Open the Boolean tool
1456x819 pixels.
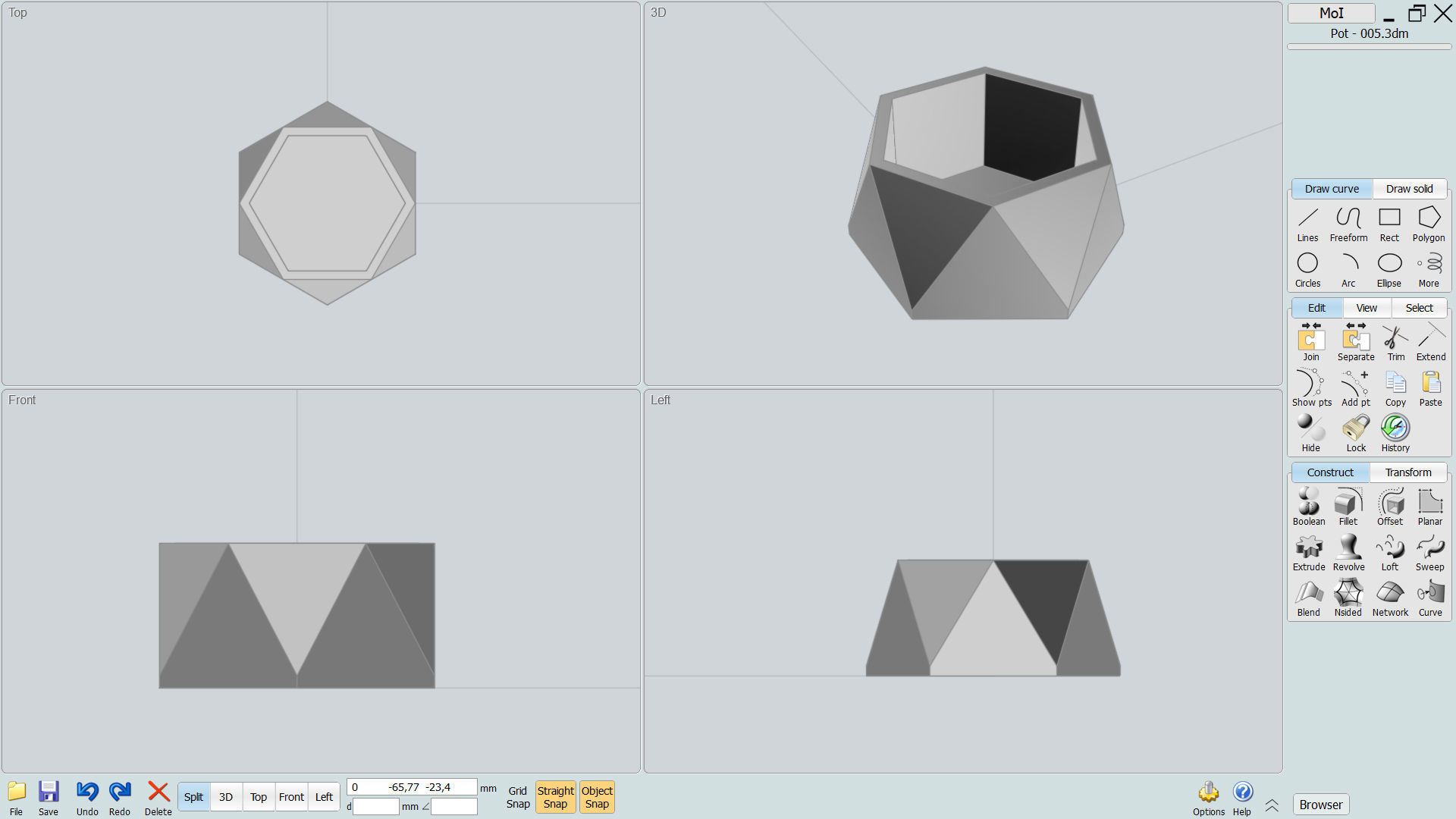click(x=1309, y=507)
